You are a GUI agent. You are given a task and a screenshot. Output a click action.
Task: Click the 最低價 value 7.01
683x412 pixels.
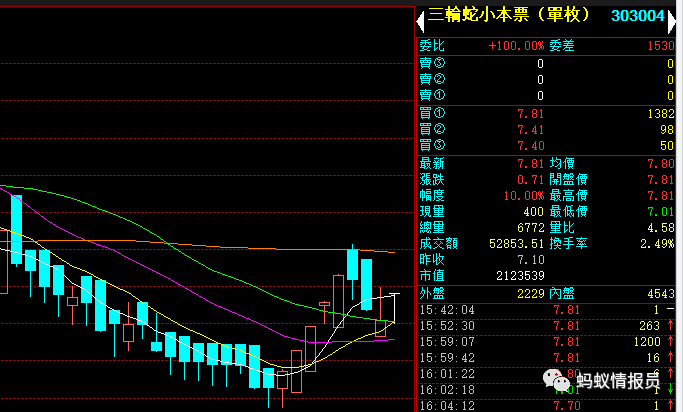(x=661, y=212)
